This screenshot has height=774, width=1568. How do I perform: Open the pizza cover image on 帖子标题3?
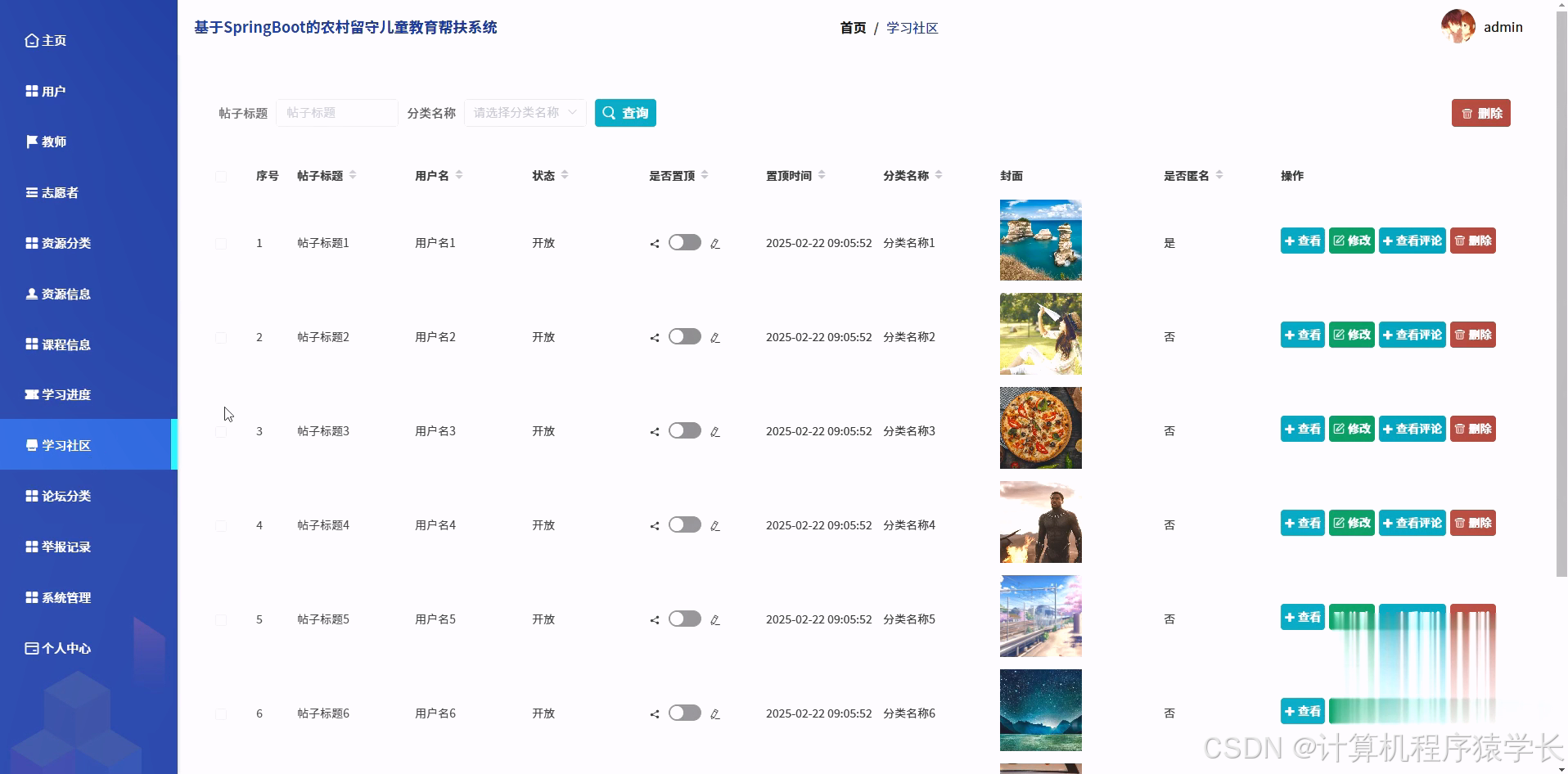(1039, 428)
